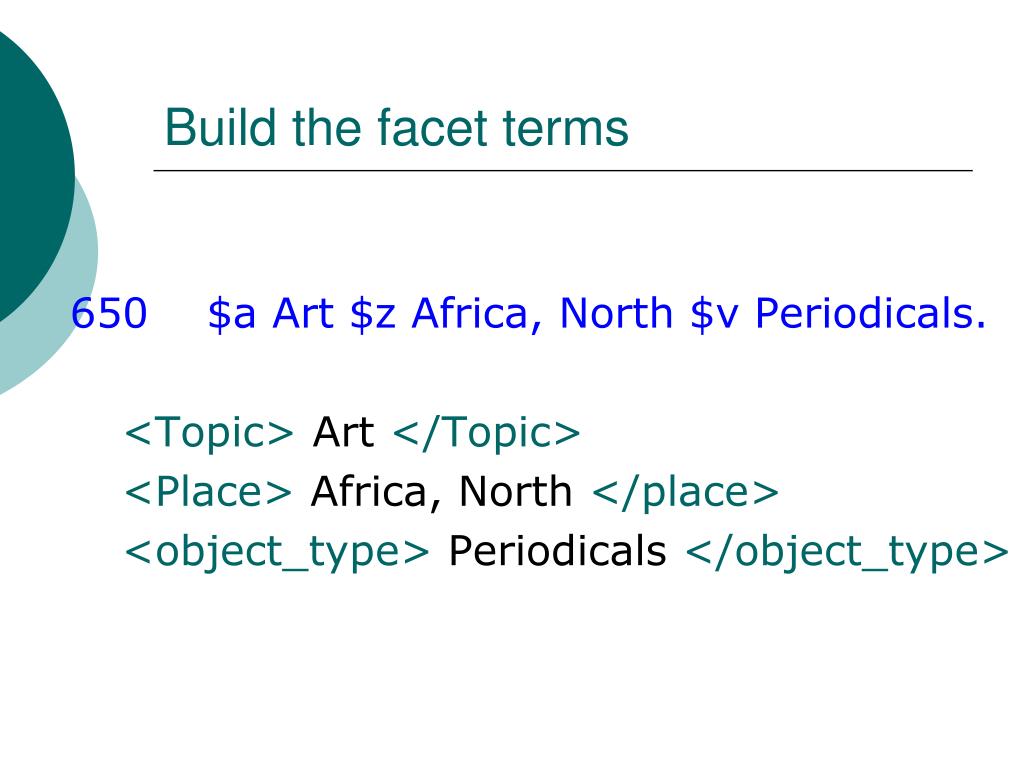Click the black 'Africa, North' text
Viewport: 1024px width, 768px height.
pos(441,492)
